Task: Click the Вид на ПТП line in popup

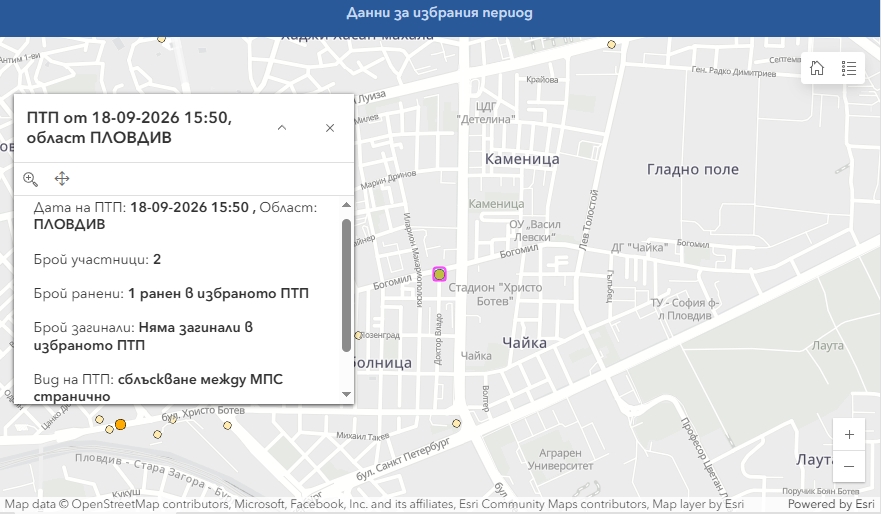Action: coord(158,388)
